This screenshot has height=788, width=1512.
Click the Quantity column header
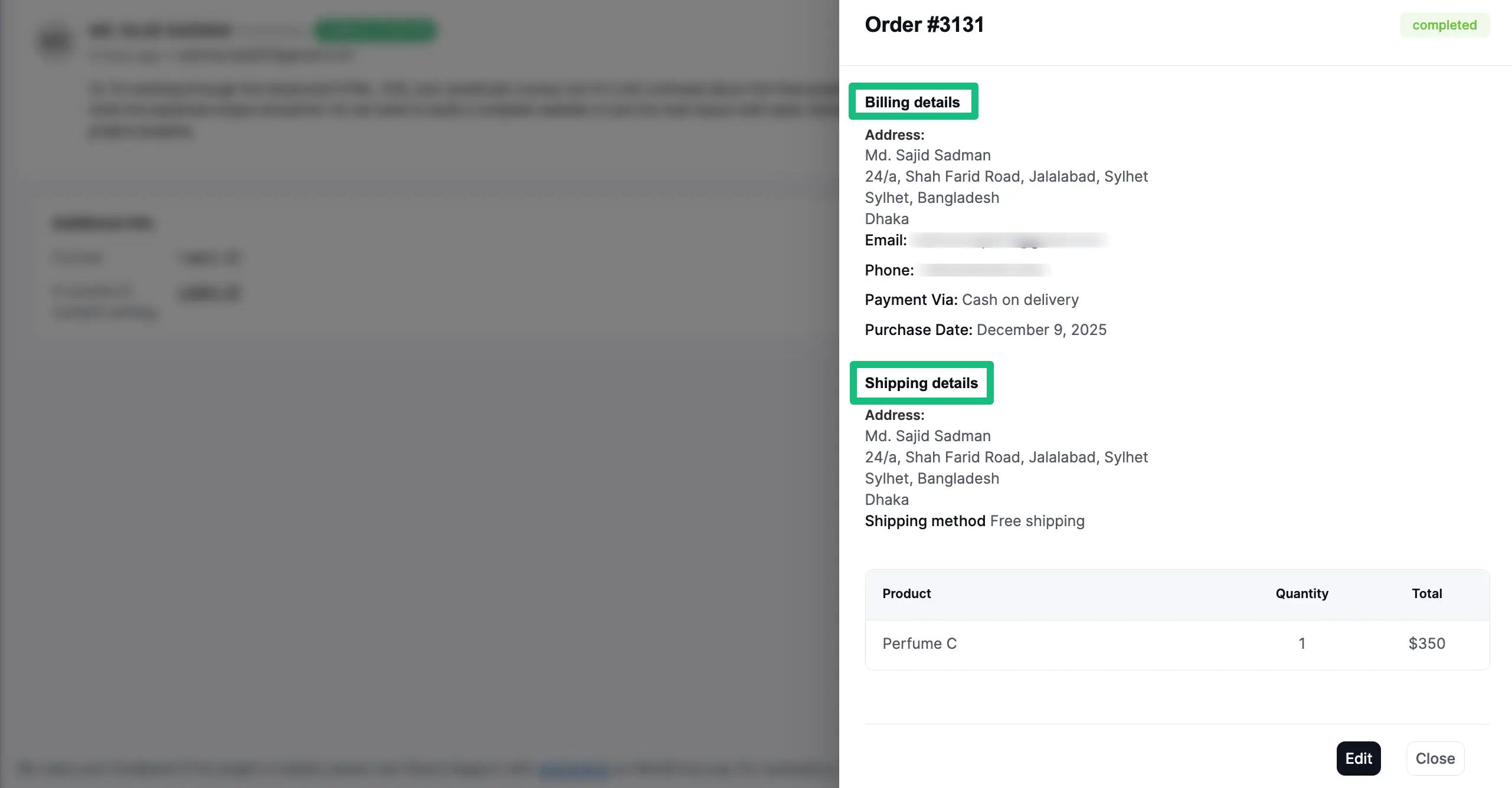1301,594
